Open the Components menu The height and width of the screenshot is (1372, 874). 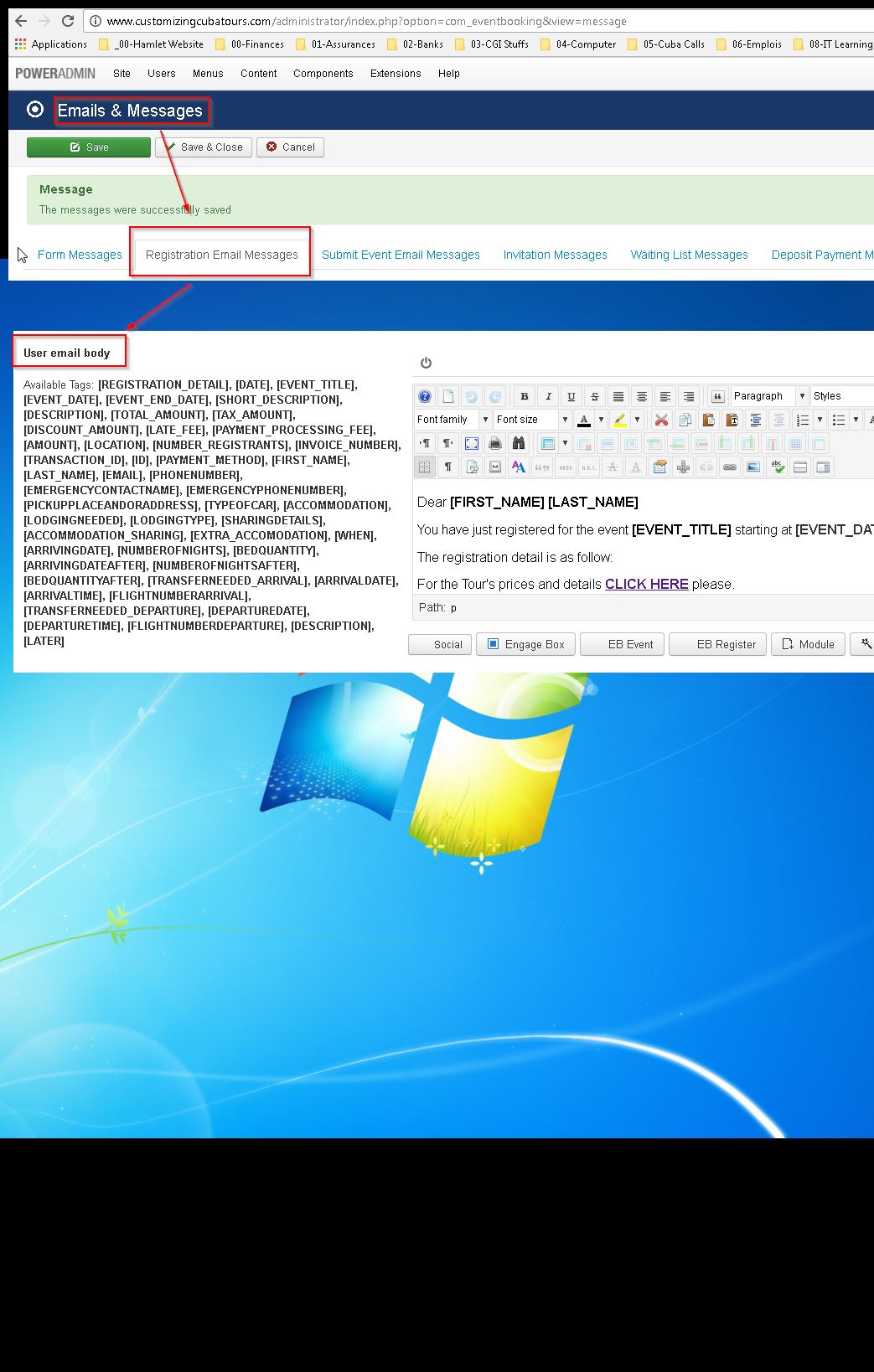pos(323,74)
